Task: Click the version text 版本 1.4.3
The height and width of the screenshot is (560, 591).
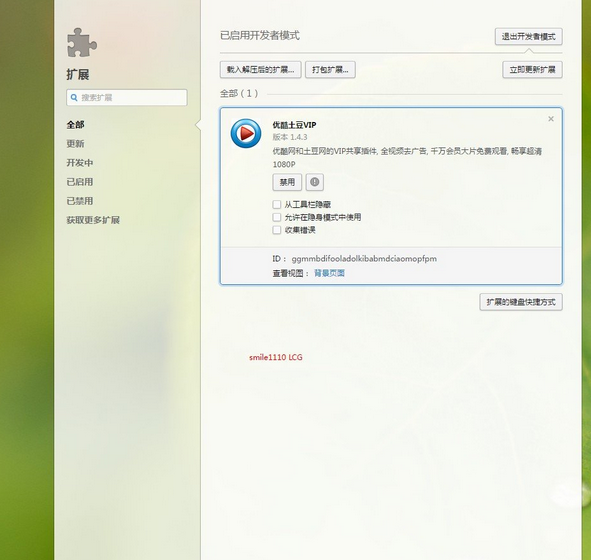Action: tap(290, 137)
